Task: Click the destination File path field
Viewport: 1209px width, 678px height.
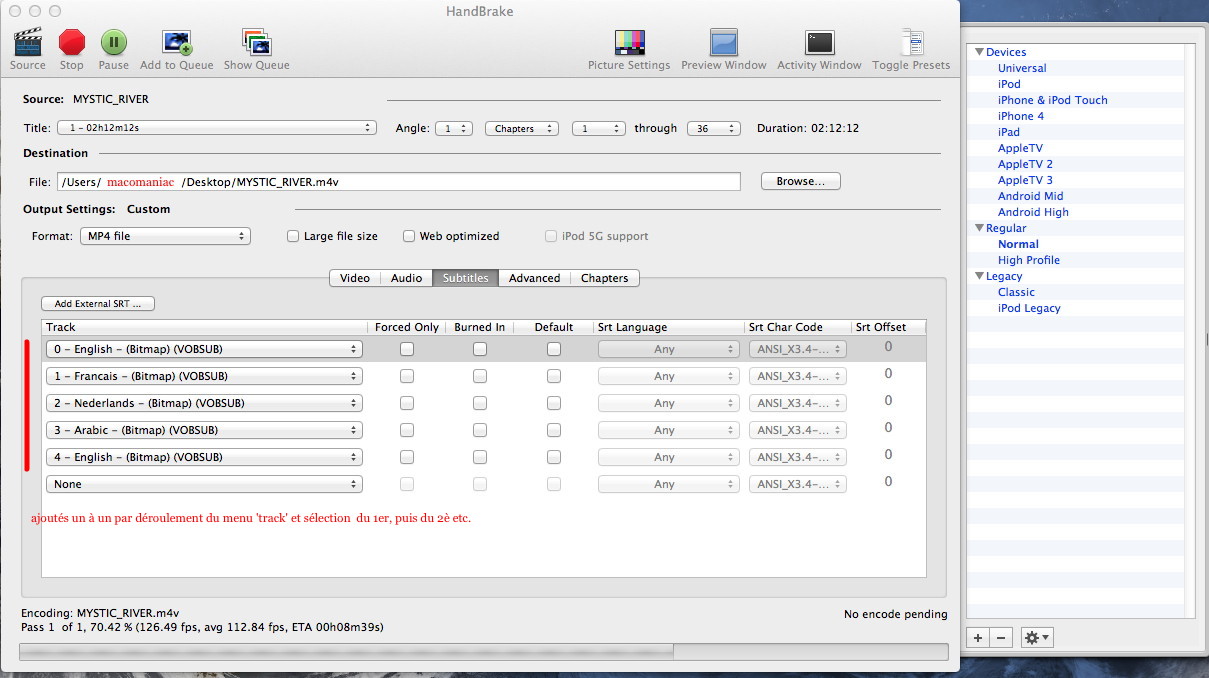Action: pyautogui.click(x=399, y=181)
